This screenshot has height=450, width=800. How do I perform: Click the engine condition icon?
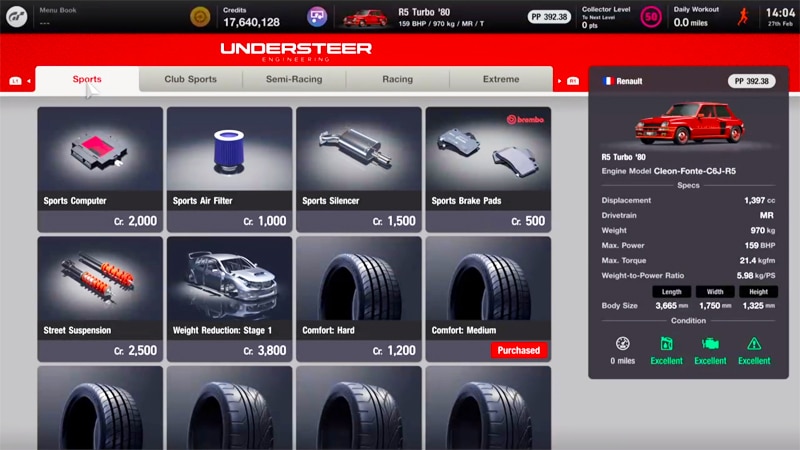pyautogui.click(x=710, y=343)
